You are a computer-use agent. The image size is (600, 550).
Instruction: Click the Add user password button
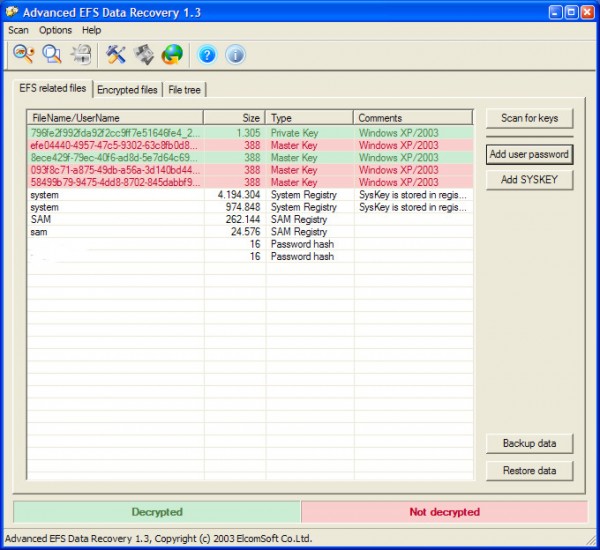click(529, 155)
